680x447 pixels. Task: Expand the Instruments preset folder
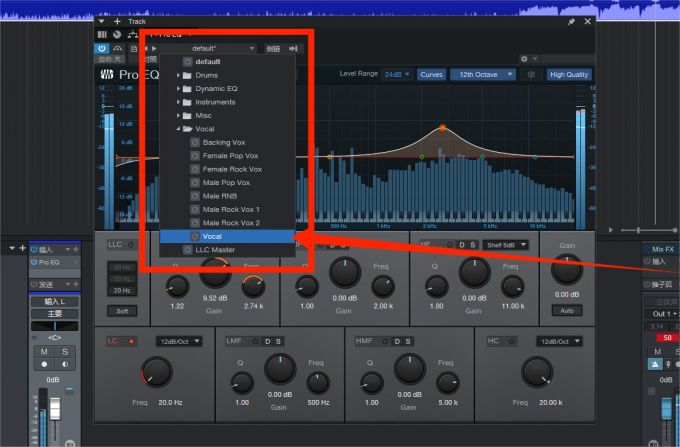178,102
